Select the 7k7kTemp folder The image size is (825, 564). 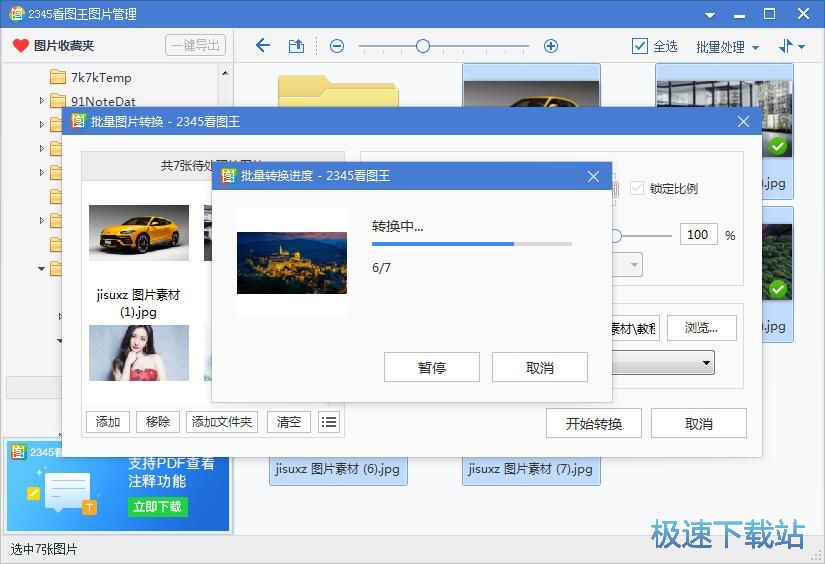pyautogui.click(x=90, y=77)
